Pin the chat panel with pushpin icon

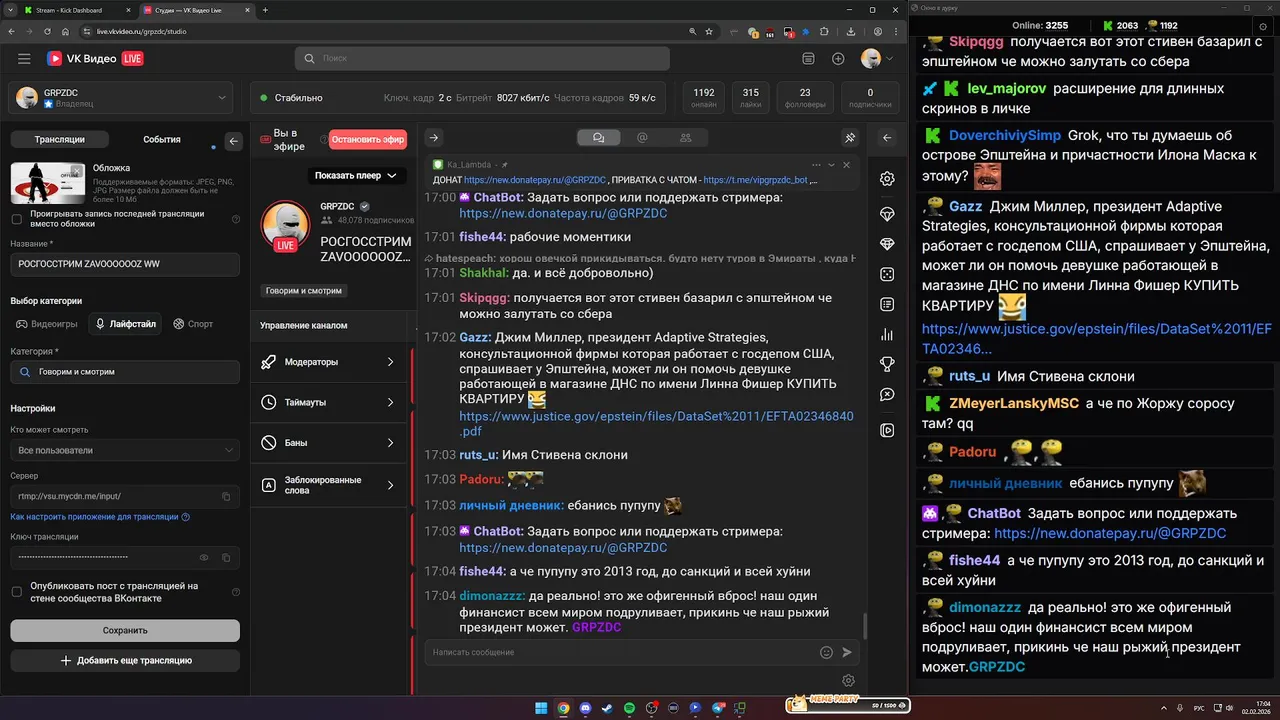coord(850,138)
